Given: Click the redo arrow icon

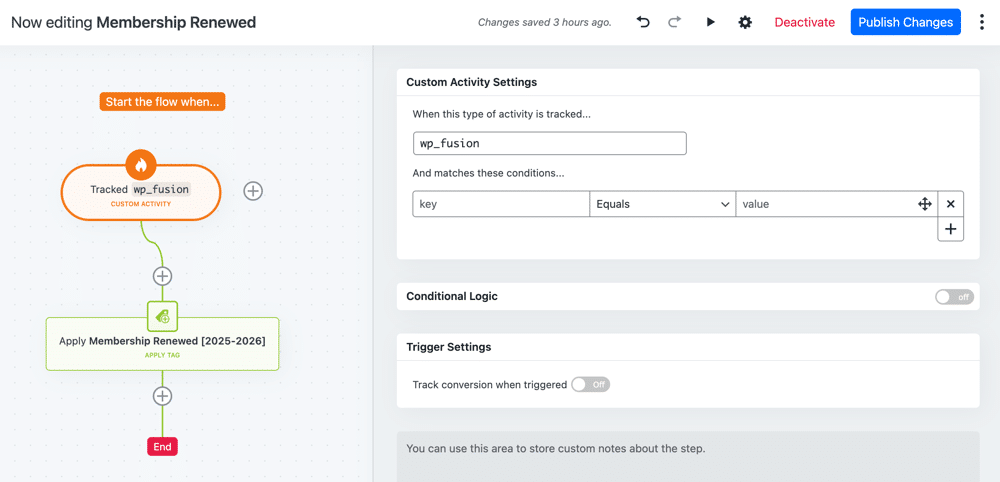Looking at the screenshot, I should coord(675,22).
